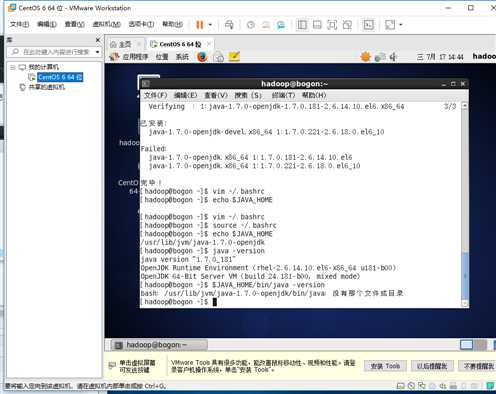496x394 pixels.
Task: Launch Firefox from the CentOS panel
Action: (x=202, y=57)
